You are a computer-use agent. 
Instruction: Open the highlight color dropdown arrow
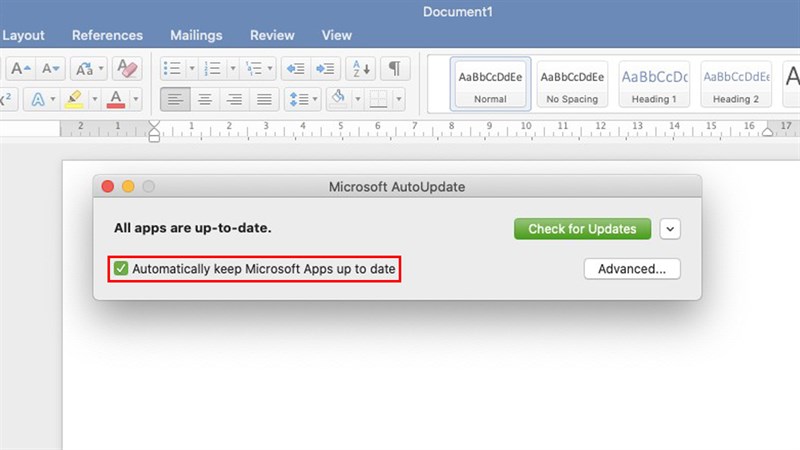point(94,99)
